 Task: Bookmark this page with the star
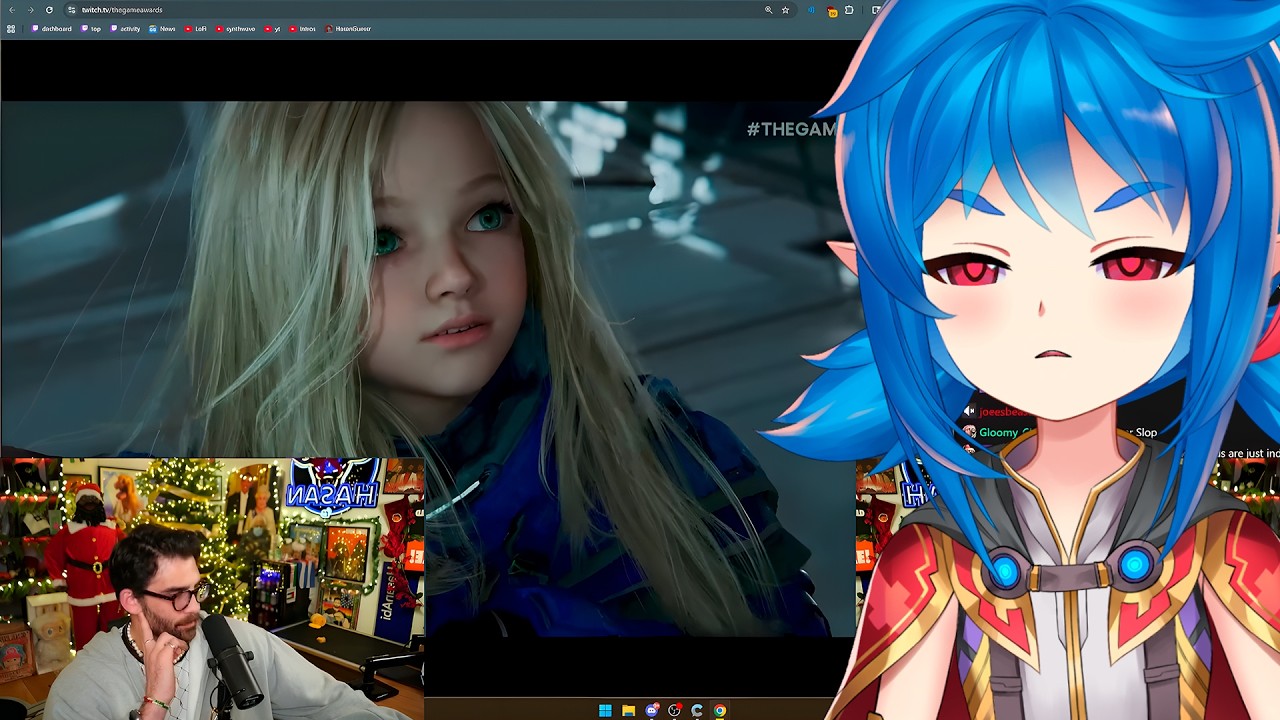tap(785, 10)
